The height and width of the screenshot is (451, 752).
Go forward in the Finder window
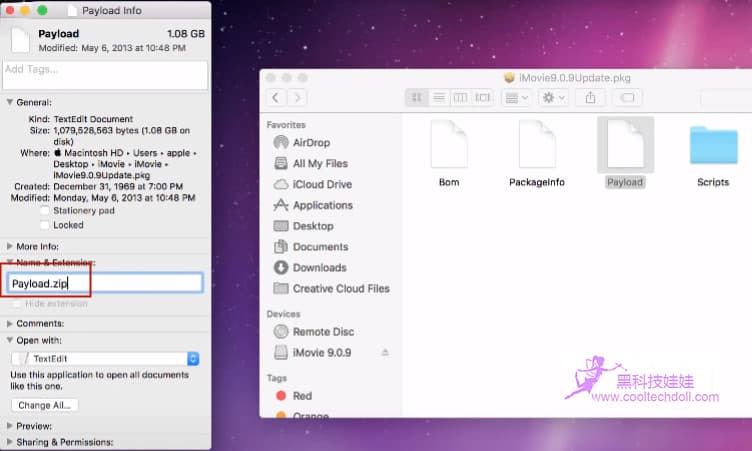(297, 98)
